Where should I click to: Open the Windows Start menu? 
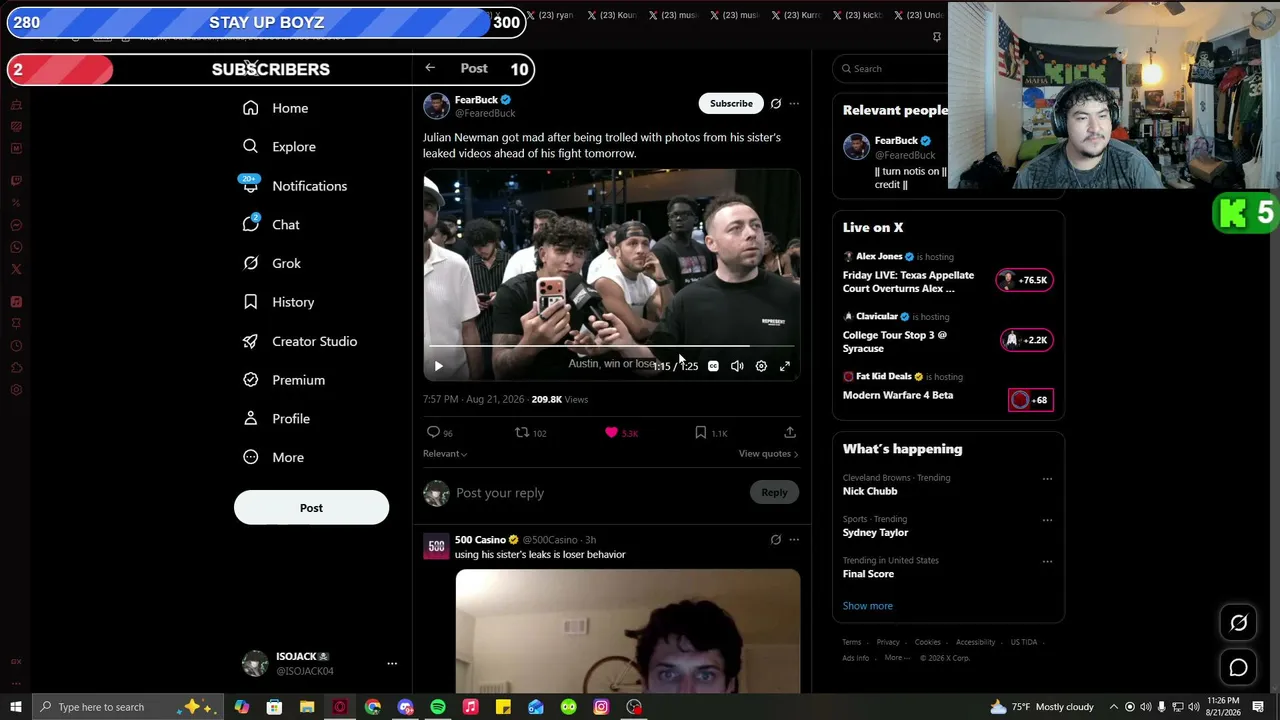pyautogui.click(x=15, y=707)
